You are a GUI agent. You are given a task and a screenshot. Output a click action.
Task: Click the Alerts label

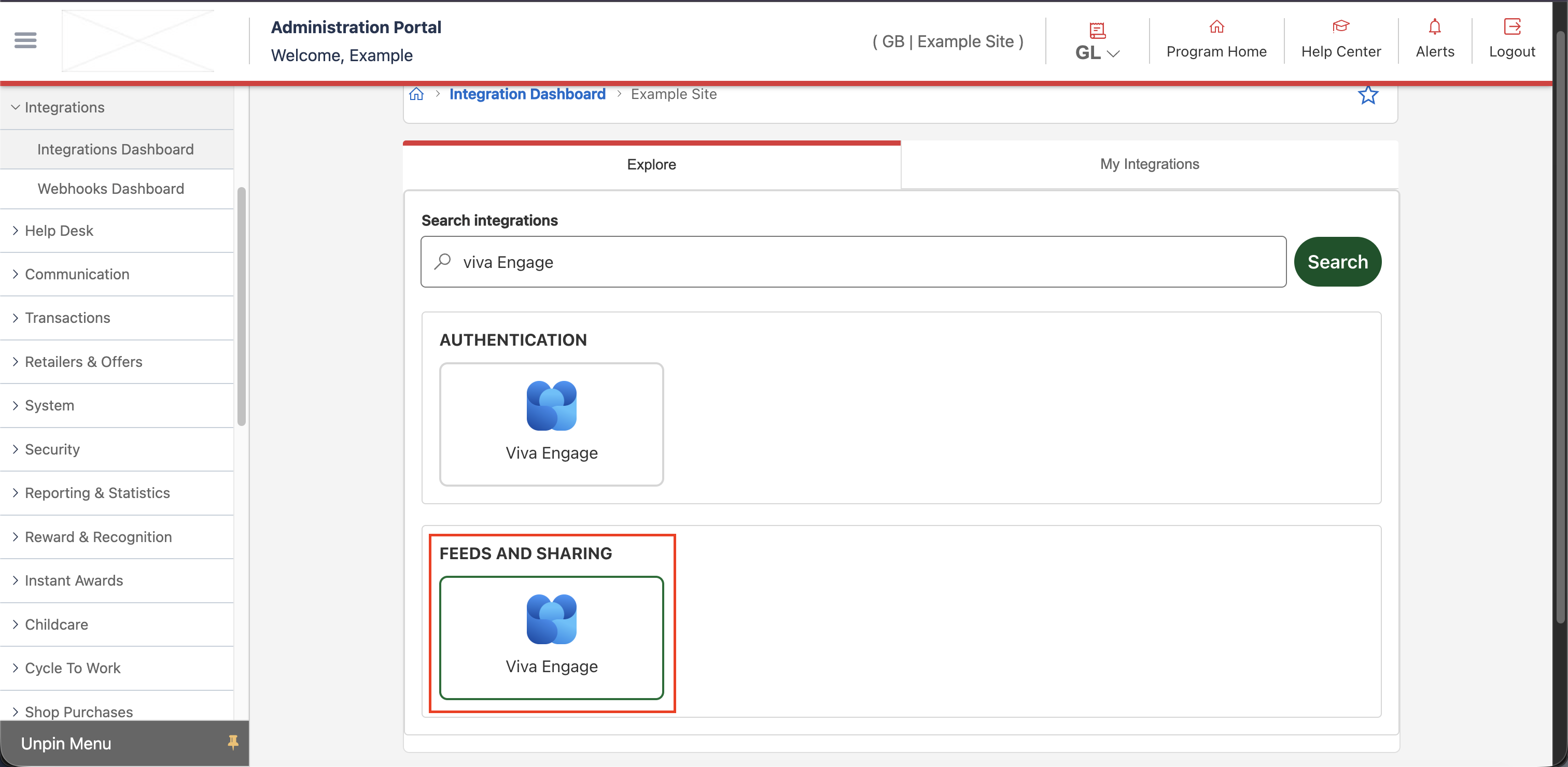point(1435,52)
